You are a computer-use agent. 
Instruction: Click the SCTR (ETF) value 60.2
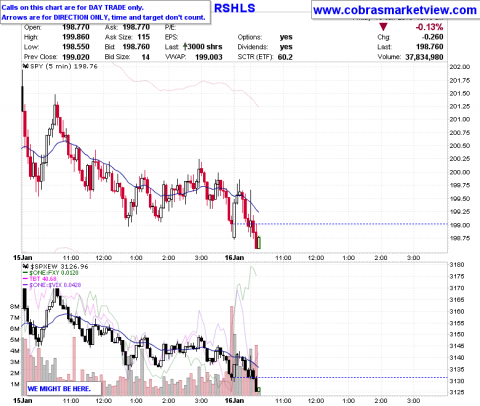(x=285, y=57)
